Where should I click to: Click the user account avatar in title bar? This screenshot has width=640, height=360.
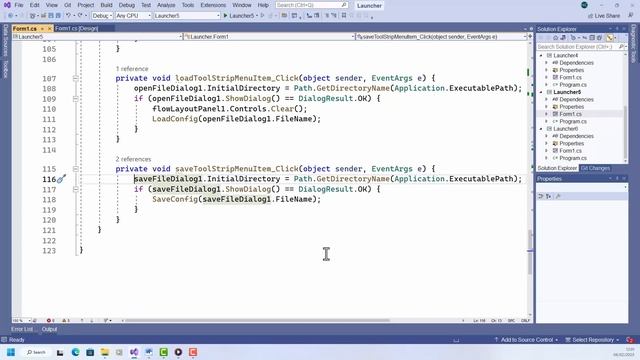point(584,5)
